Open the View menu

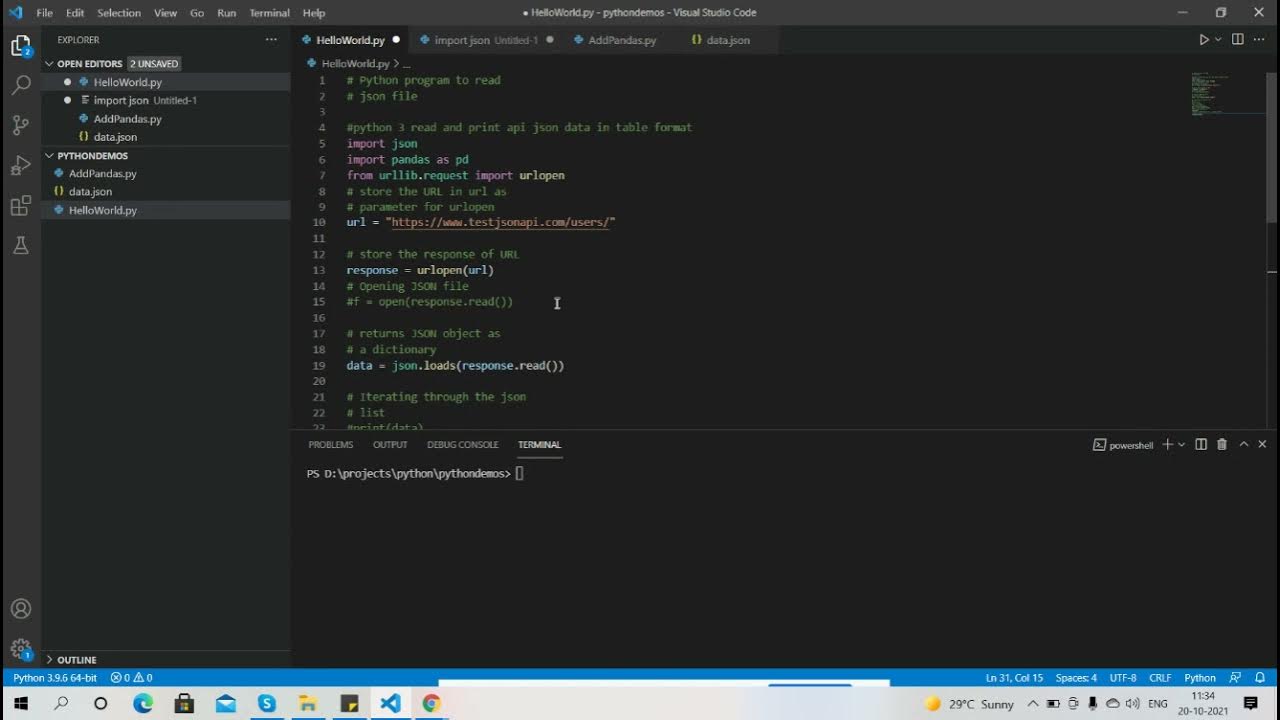[166, 13]
